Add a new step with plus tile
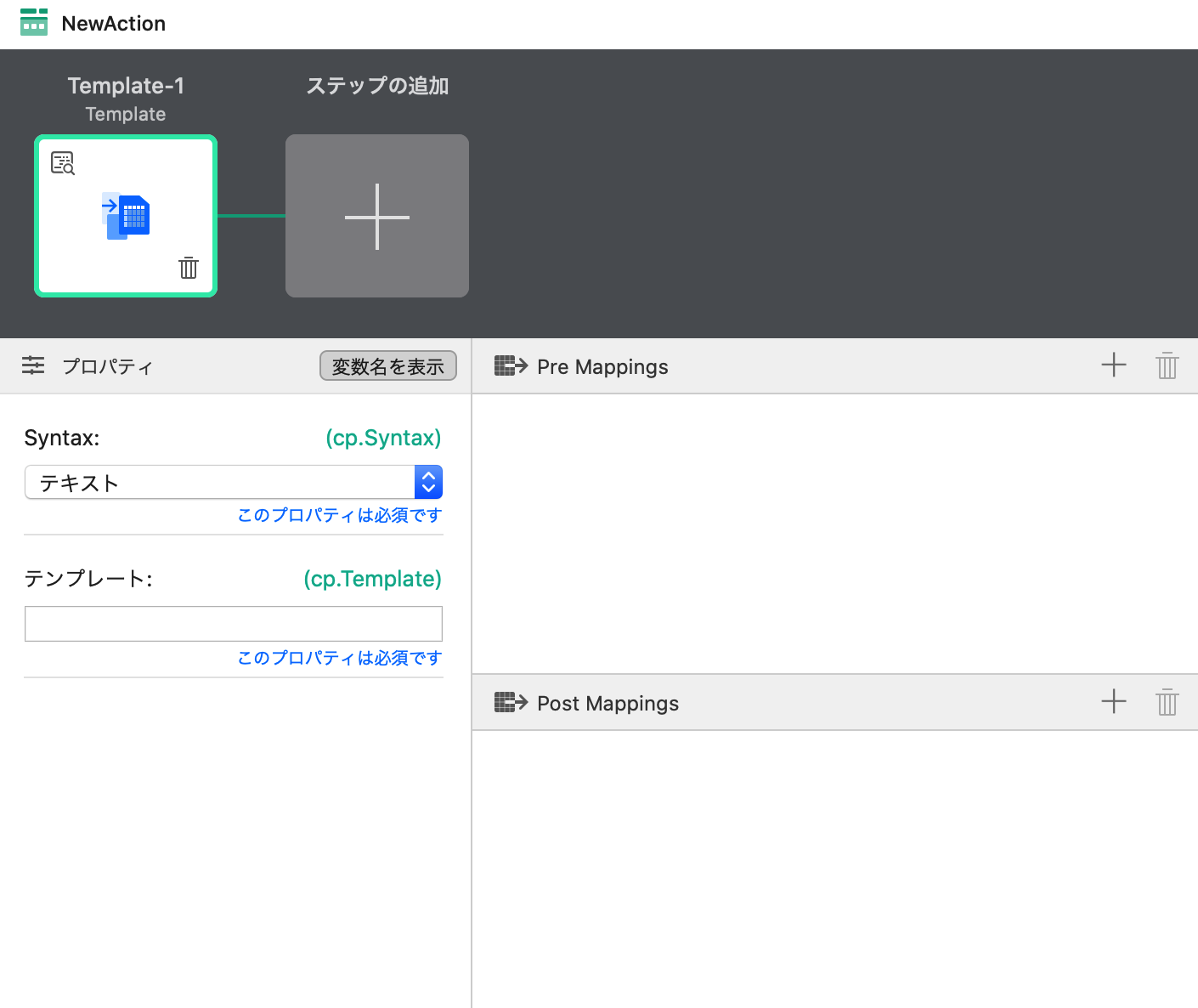Screen dimensions: 1198x1008 point(377,216)
